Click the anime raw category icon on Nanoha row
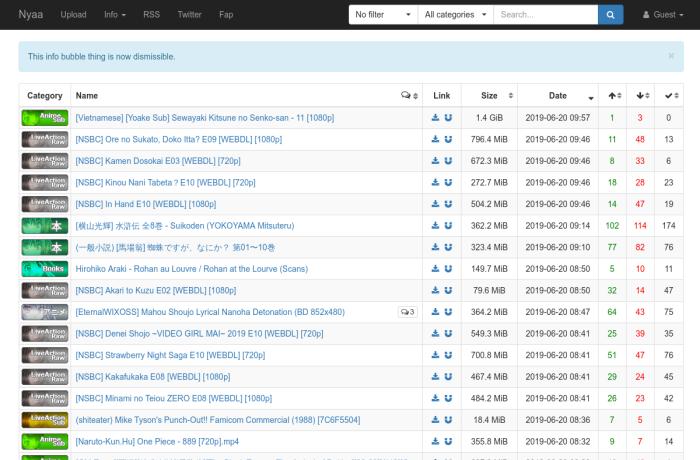This screenshot has height=460, width=700. pos(45,312)
